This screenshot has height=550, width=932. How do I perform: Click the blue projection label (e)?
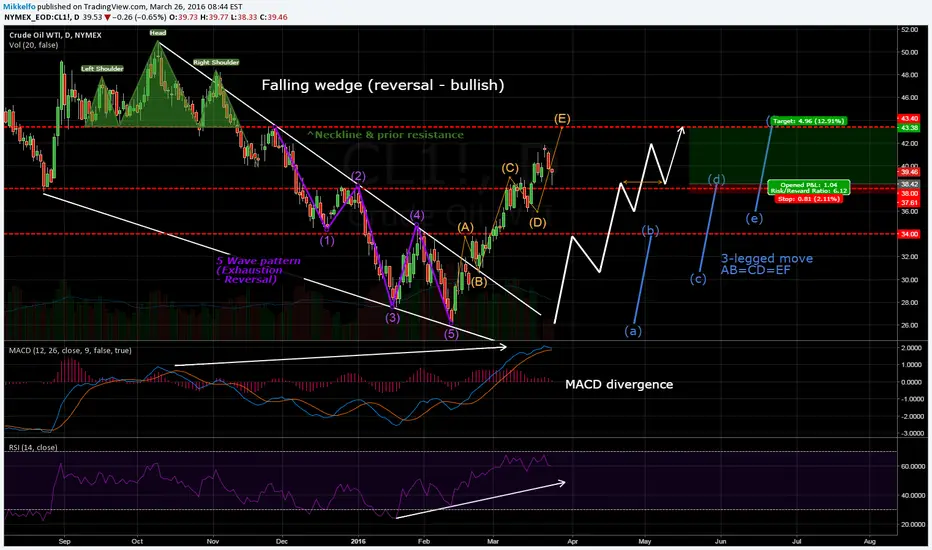[754, 218]
